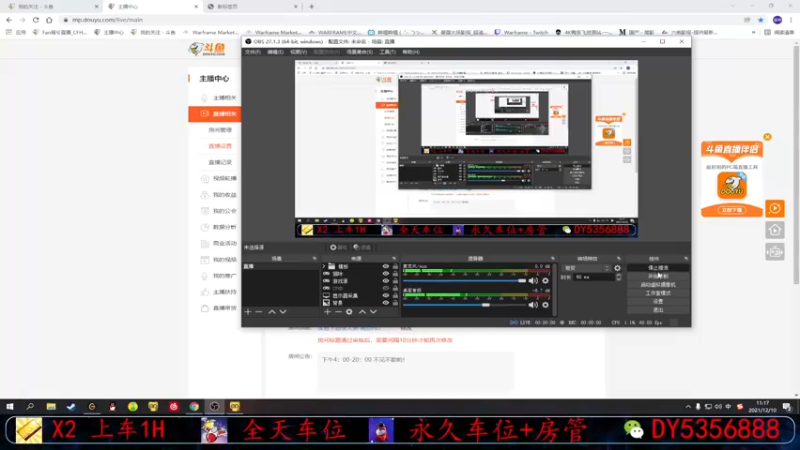Pop out the Scenes (场景) dock panel
Viewport: 800px width, 450px height.
[314, 259]
